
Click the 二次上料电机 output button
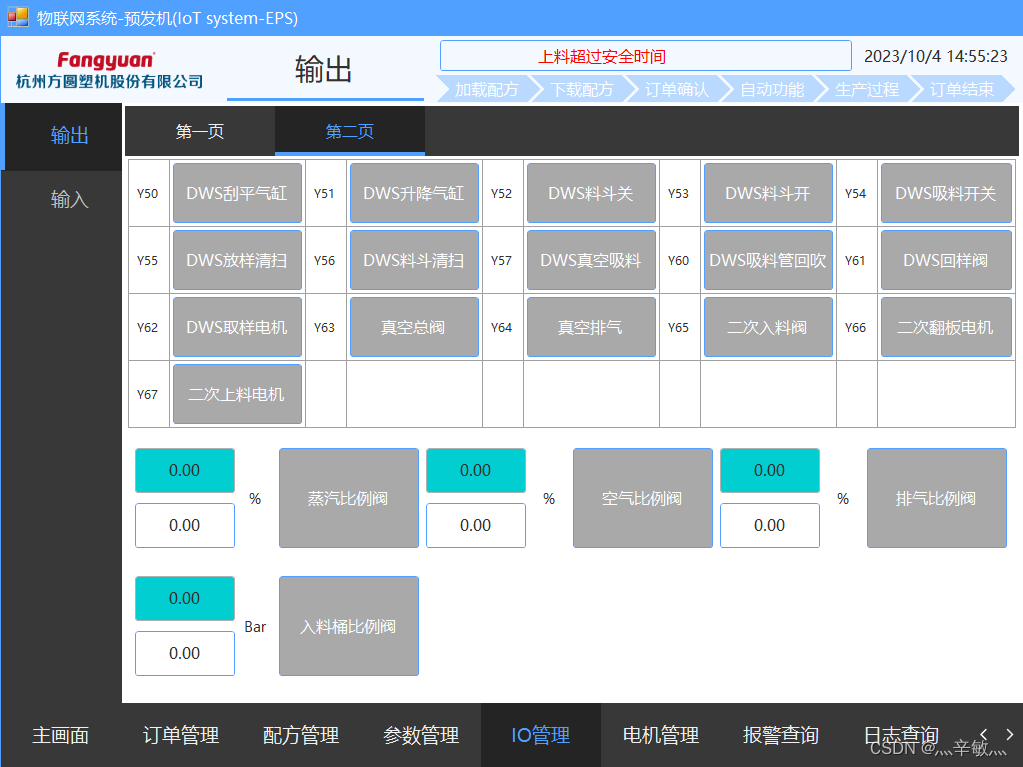[x=237, y=394]
